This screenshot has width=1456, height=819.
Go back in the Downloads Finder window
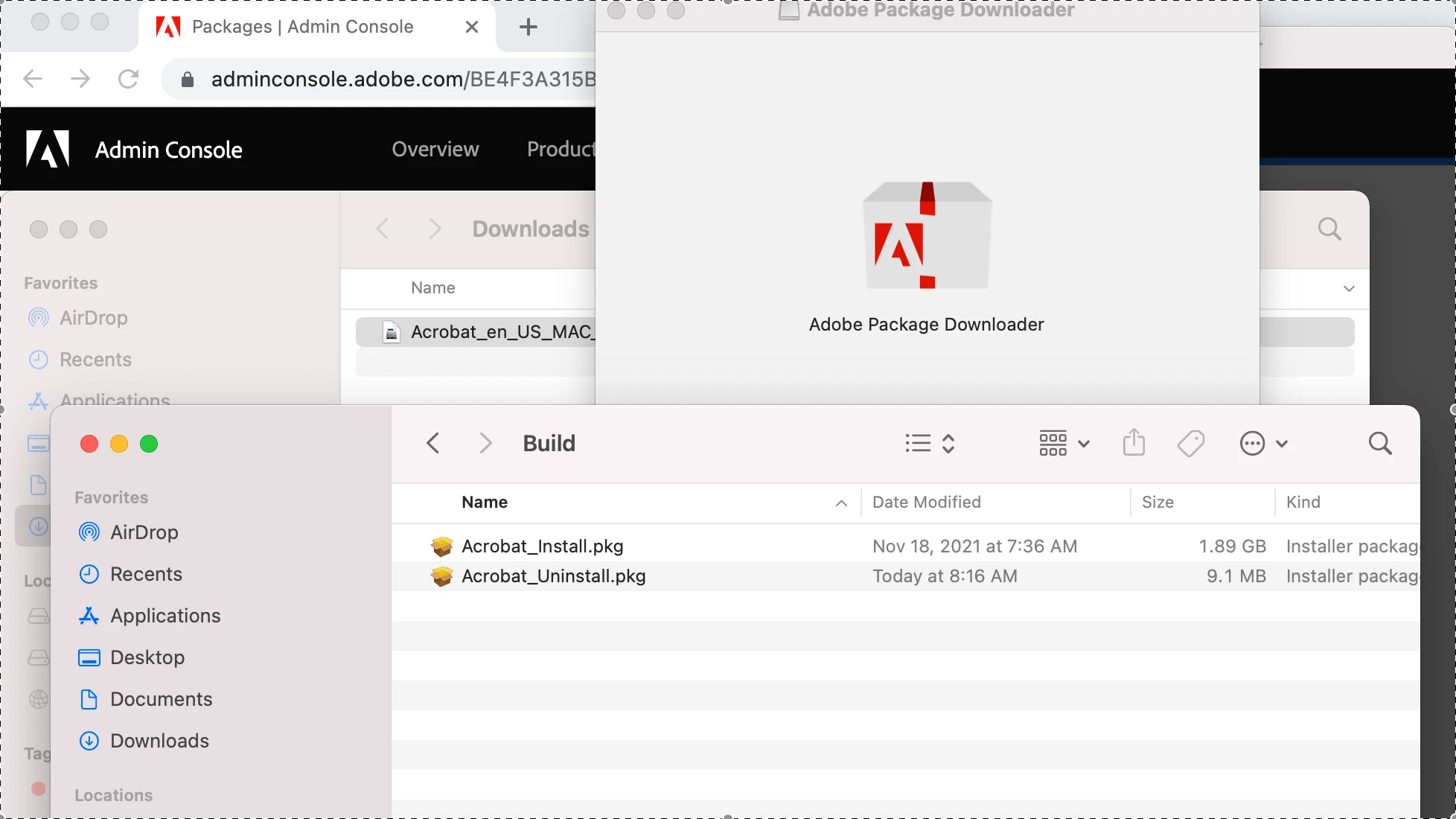[x=382, y=229]
